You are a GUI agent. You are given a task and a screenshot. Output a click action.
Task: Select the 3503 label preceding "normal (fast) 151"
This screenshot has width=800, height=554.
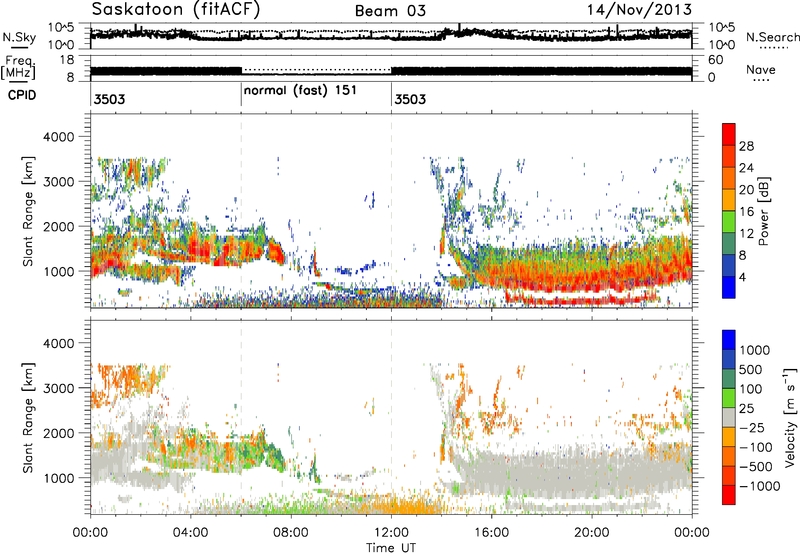pos(109,99)
